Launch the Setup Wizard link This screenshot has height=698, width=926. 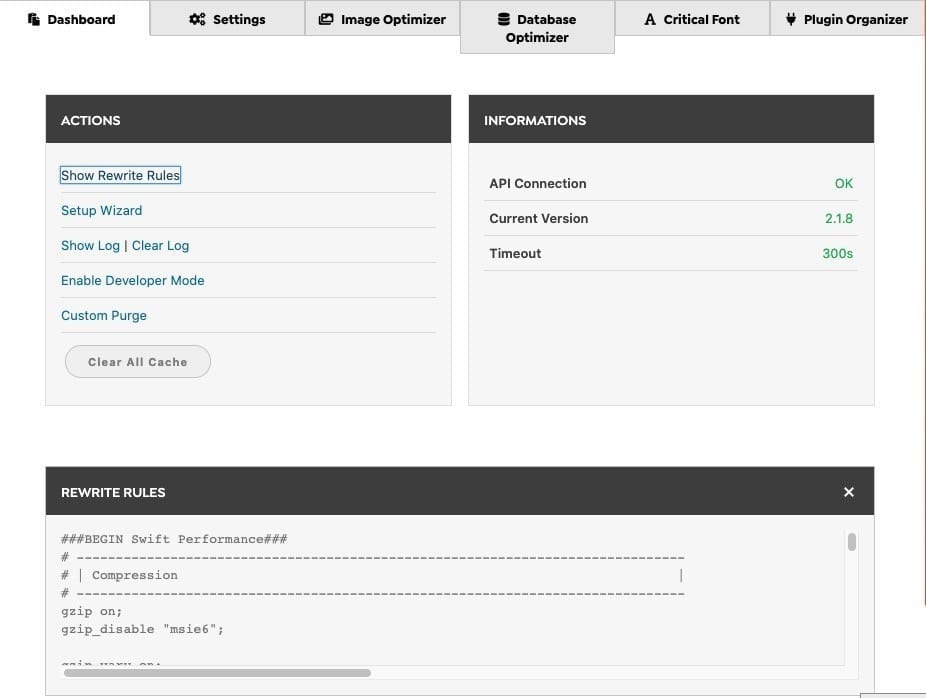click(102, 211)
